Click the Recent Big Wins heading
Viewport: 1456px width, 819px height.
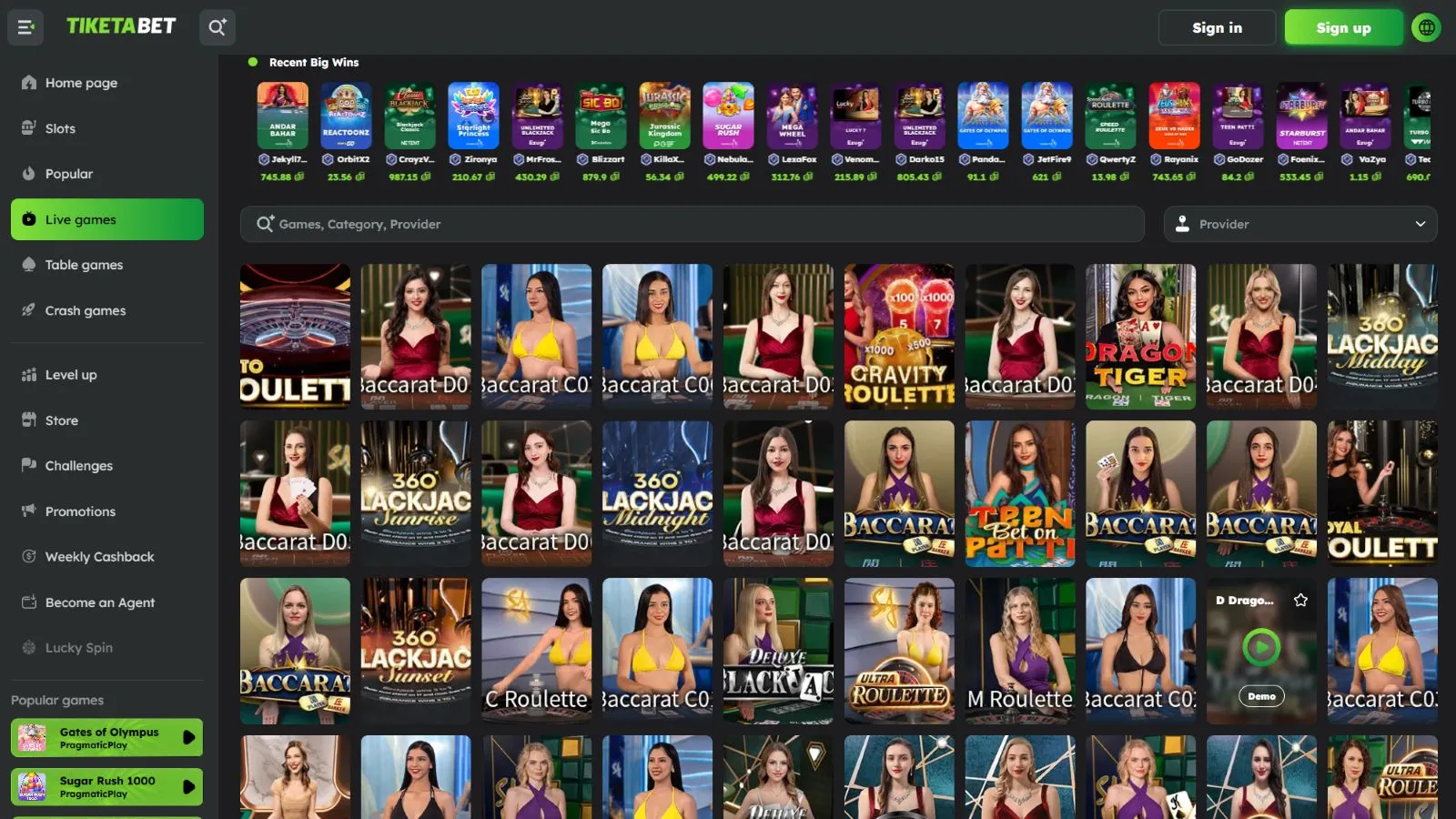314,62
